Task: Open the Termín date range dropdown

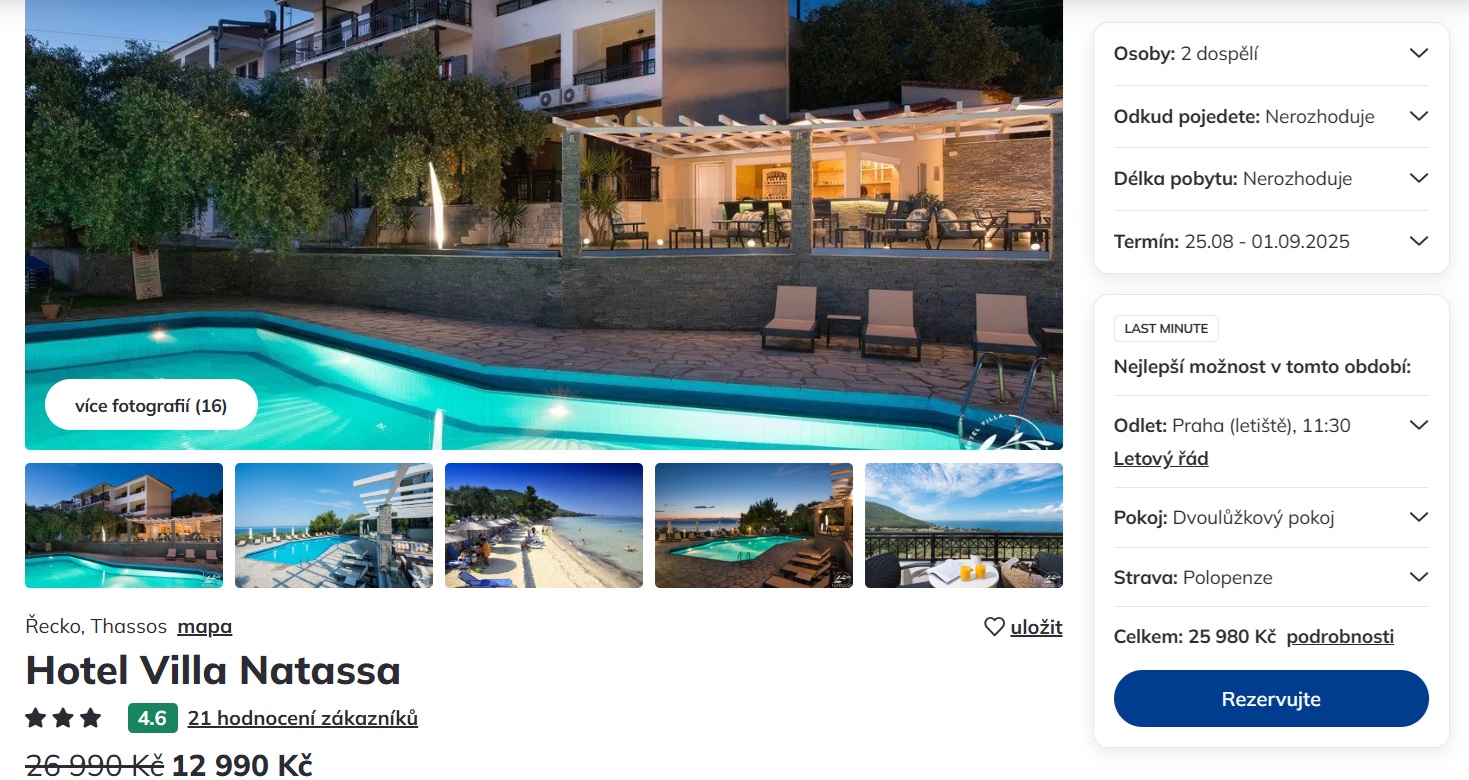Action: 1271,241
